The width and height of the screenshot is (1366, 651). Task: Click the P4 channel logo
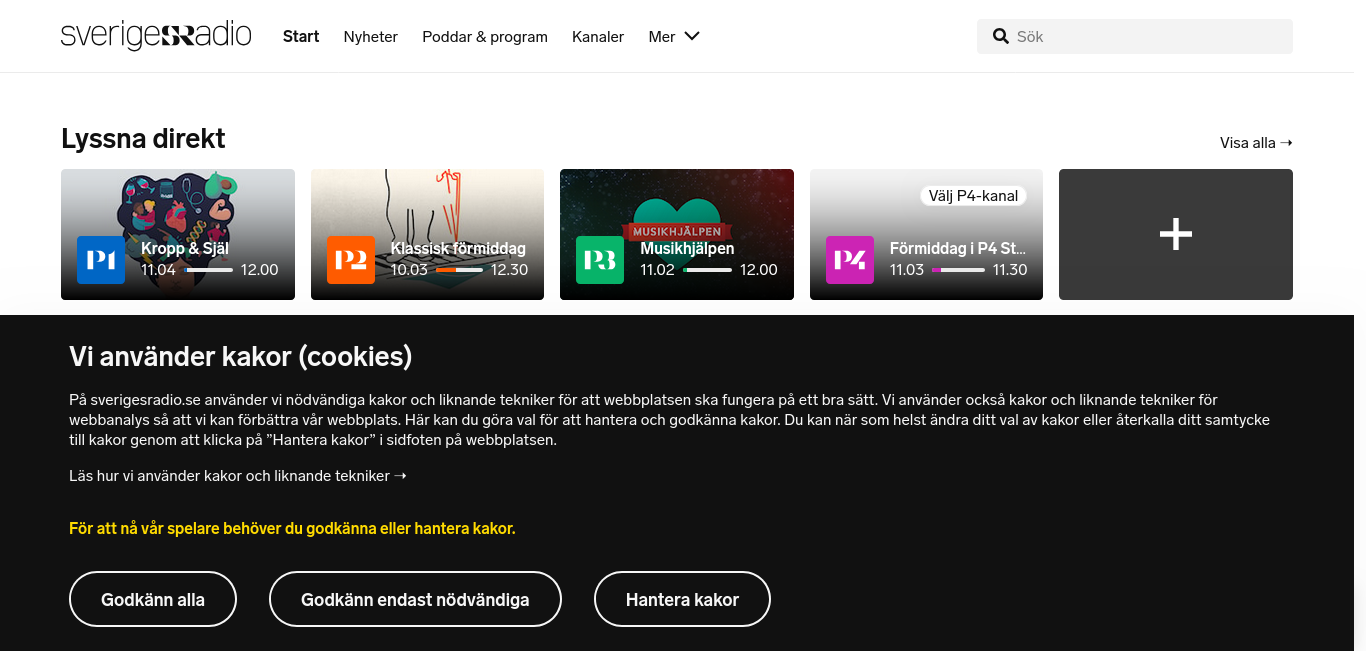point(850,260)
